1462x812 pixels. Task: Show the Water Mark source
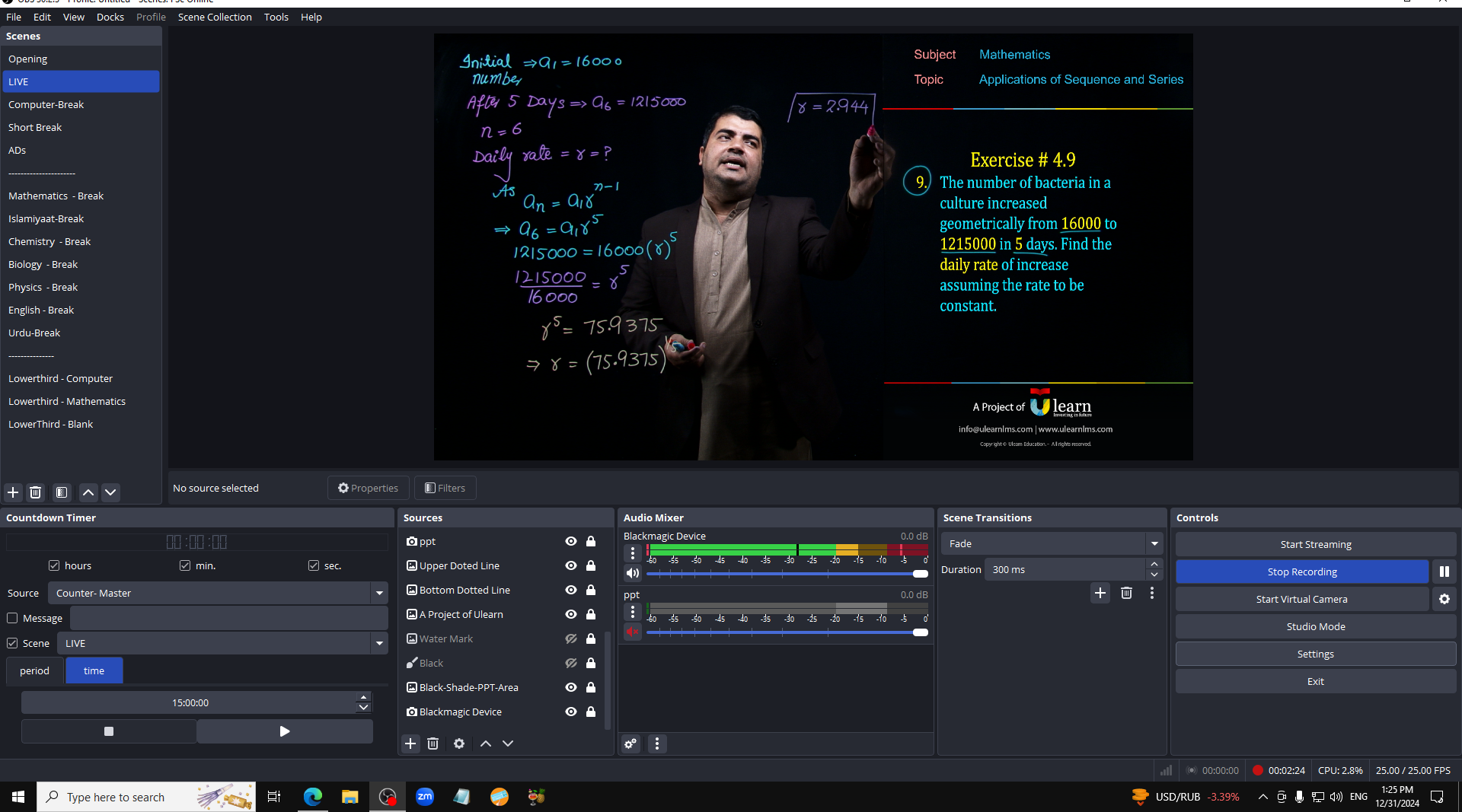coord(571,638)
